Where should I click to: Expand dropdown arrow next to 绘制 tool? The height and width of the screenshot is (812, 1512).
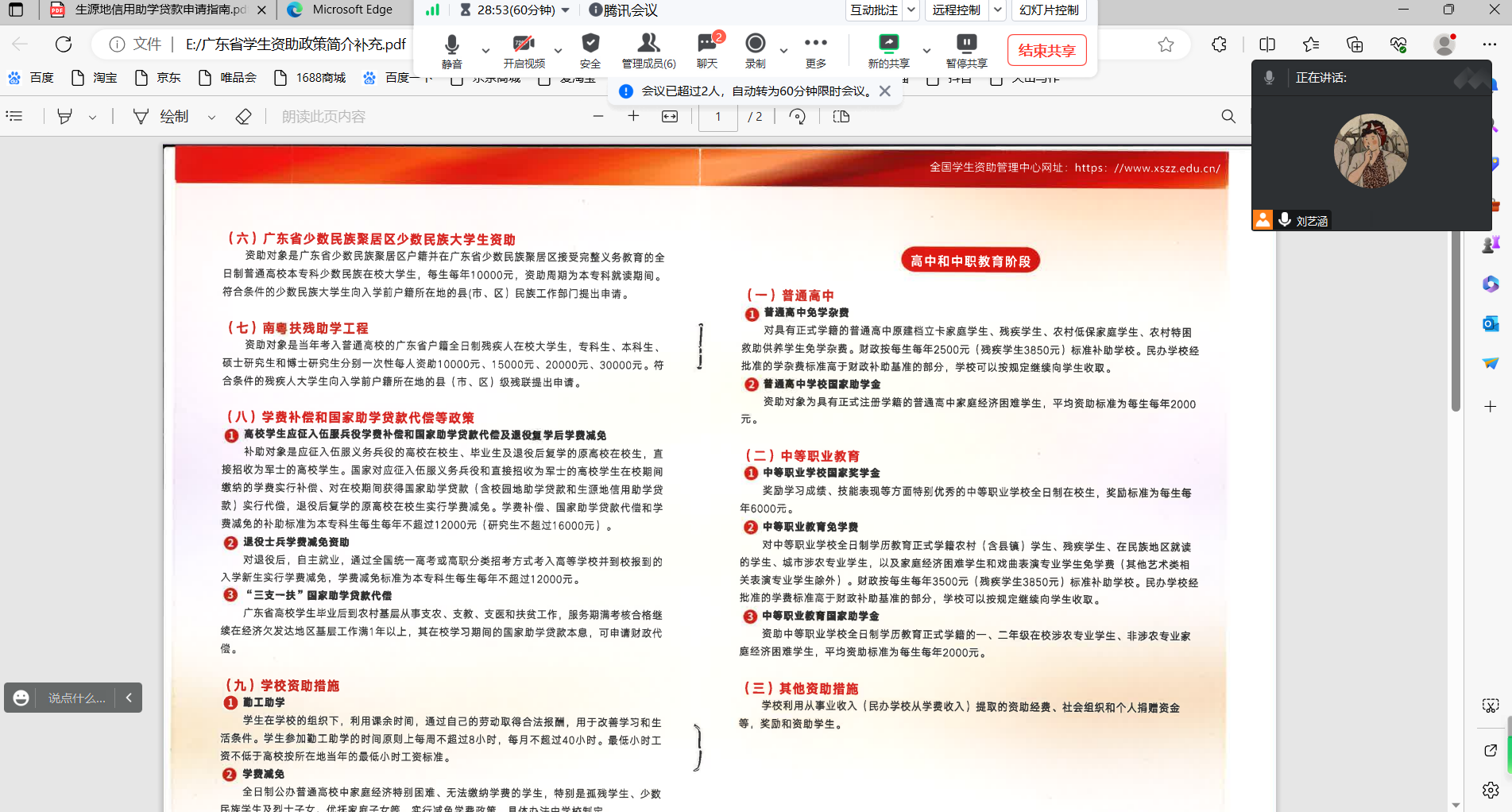pos(211,118)
